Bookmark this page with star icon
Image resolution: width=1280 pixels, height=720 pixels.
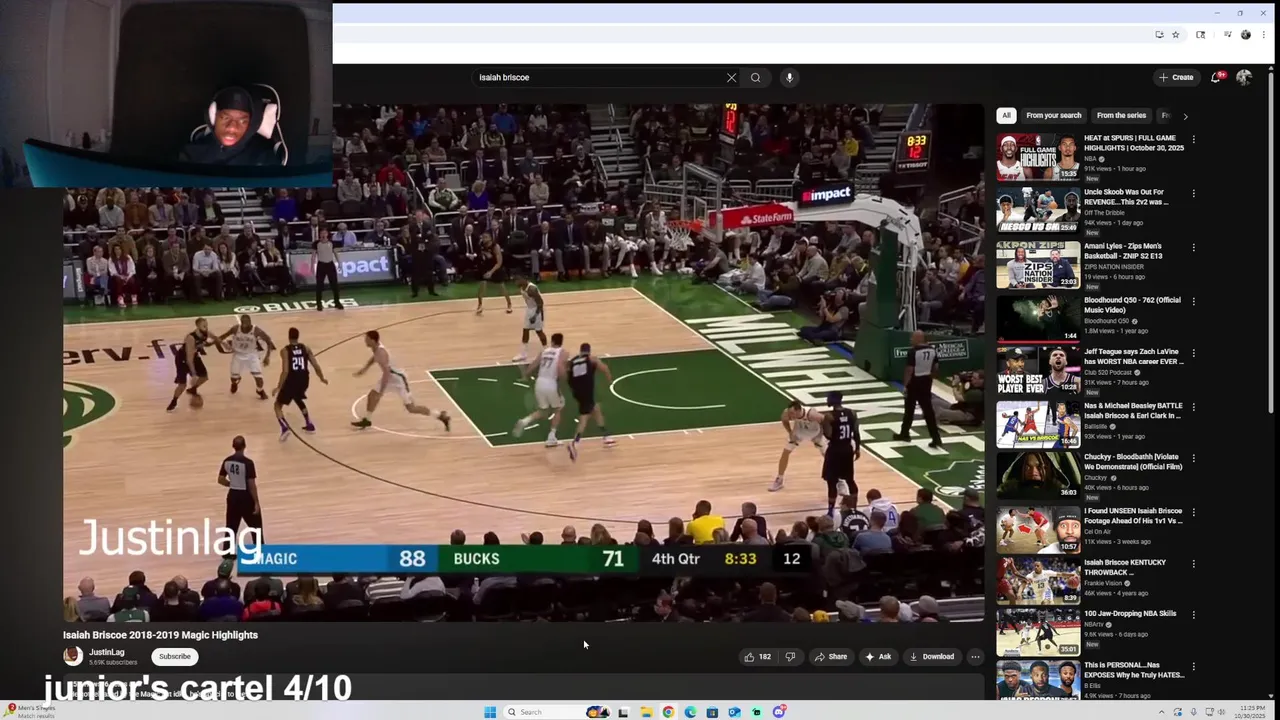click(x=1176, y=34)
